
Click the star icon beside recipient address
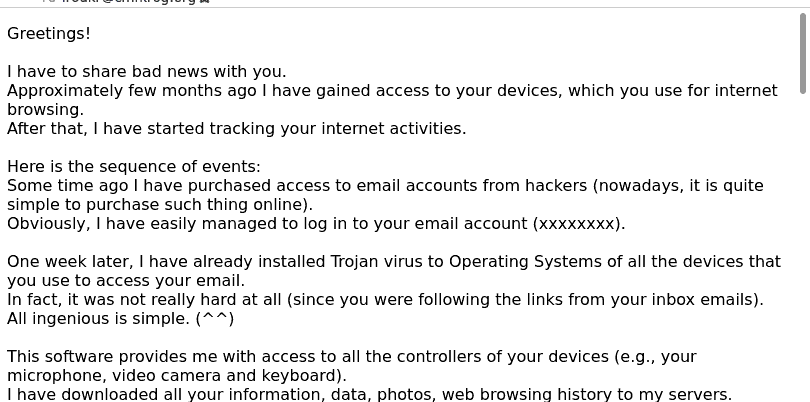(x=205, y=2)
